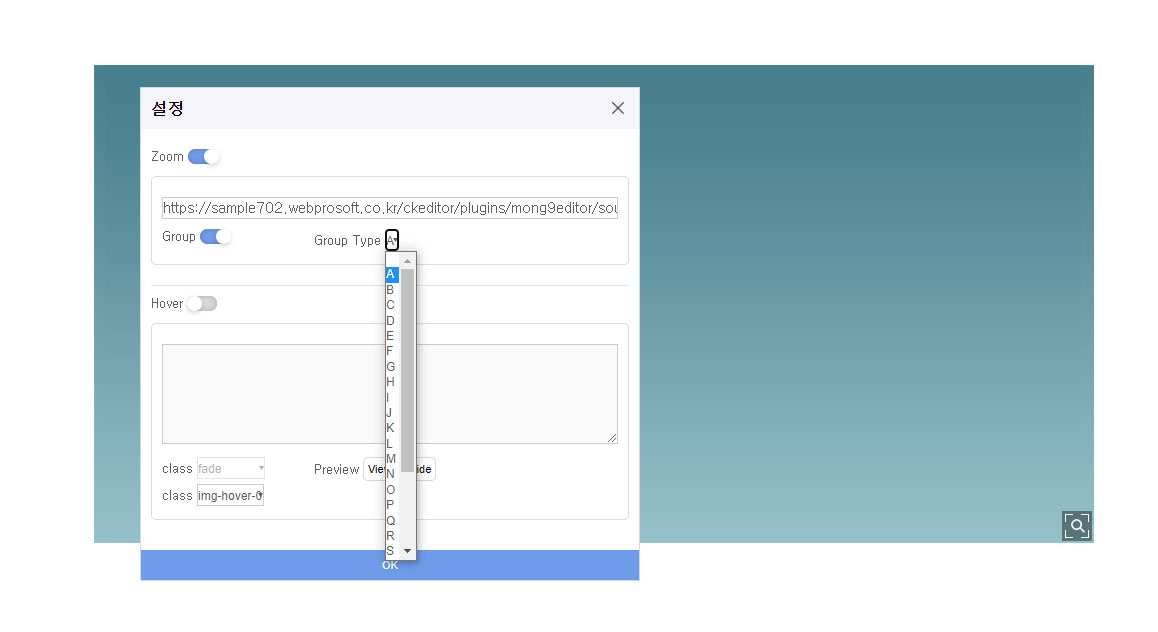Click the OK button
Image resolution: width=1158 pixels, height=632 pixels.
click(x=390, y=565)
